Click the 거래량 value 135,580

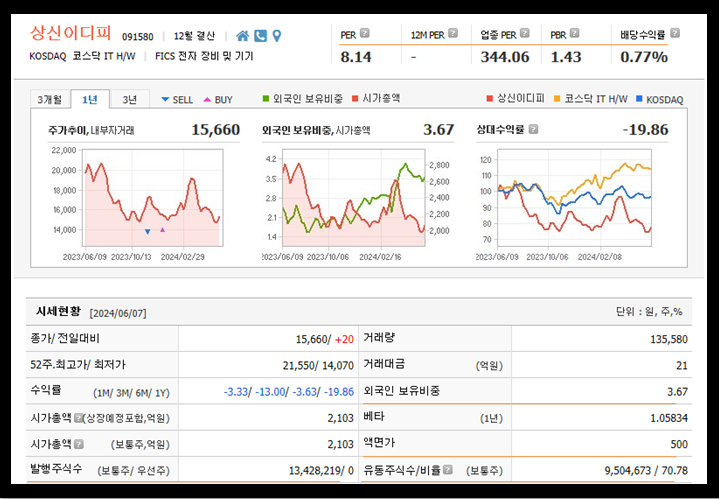669,339
